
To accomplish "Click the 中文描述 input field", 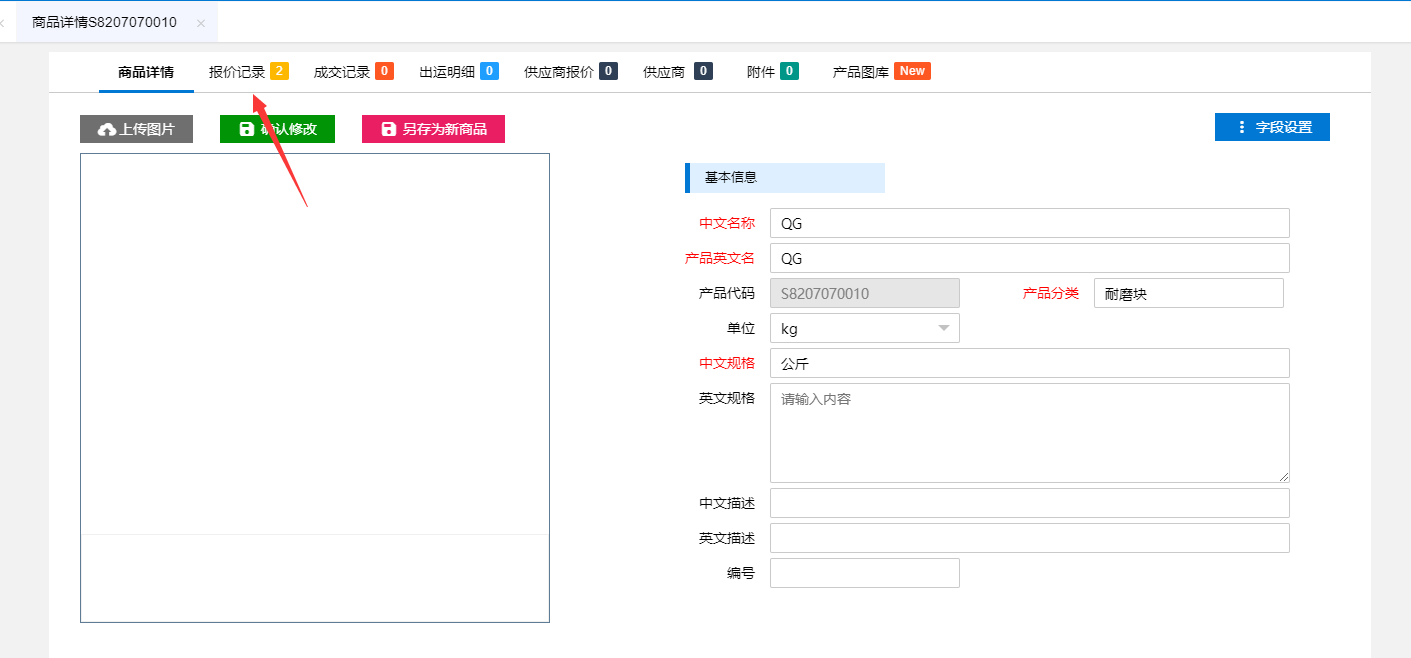I will (x=1029, y=503).
